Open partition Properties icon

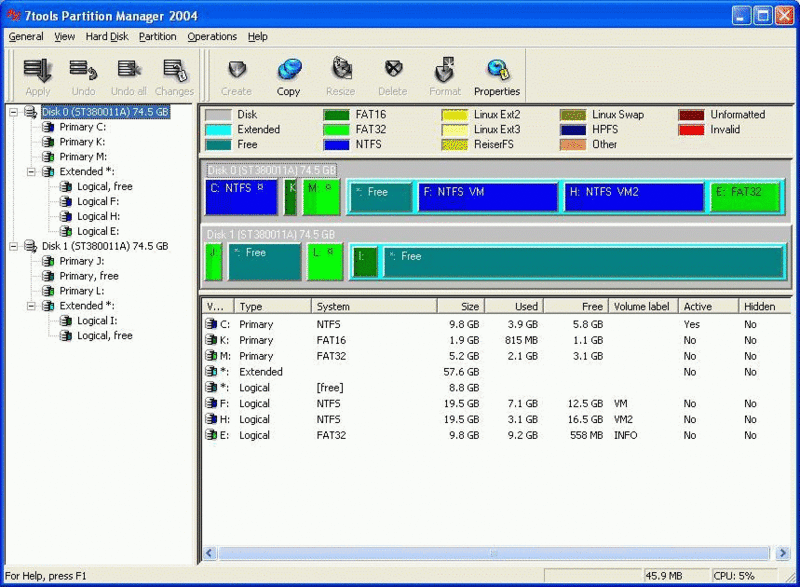497,76
